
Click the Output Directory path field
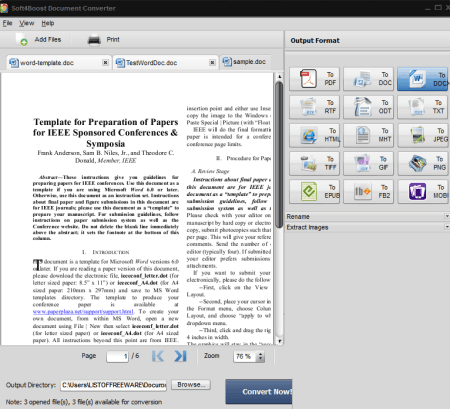point(113,385)
